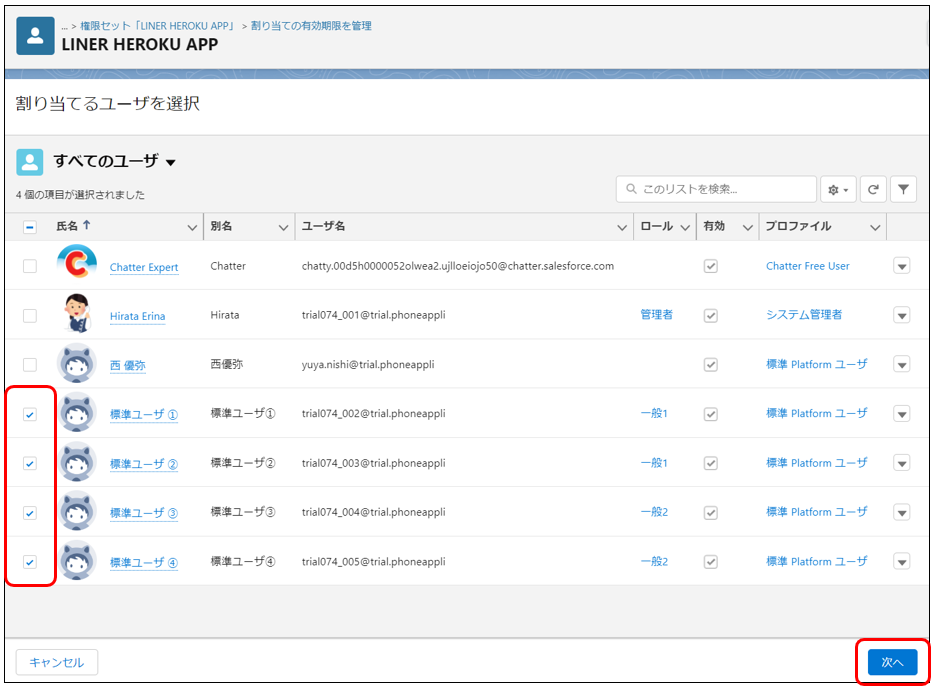The width and height of the screenshot is (935, 691).
Task: Open Platform profile link for 標準ユーザ④
Action: [816, 561]
